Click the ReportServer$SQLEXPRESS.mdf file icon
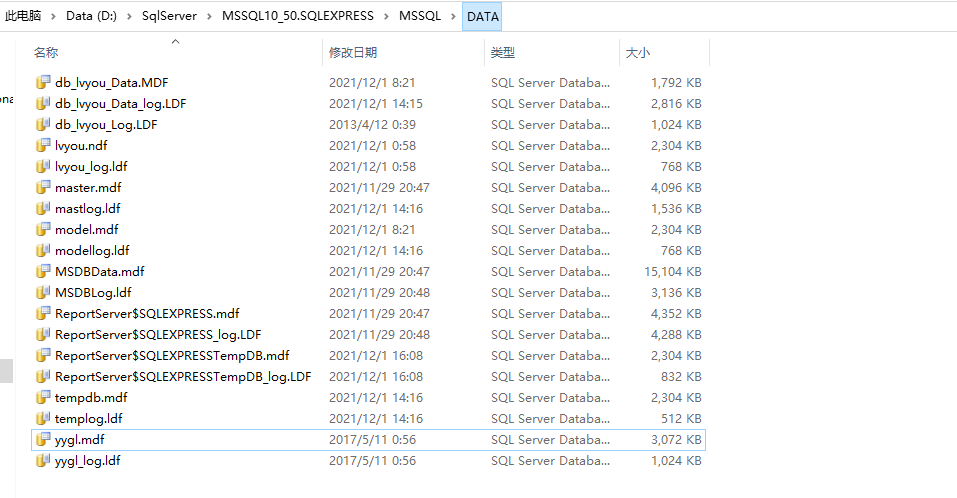 (43, 314)
